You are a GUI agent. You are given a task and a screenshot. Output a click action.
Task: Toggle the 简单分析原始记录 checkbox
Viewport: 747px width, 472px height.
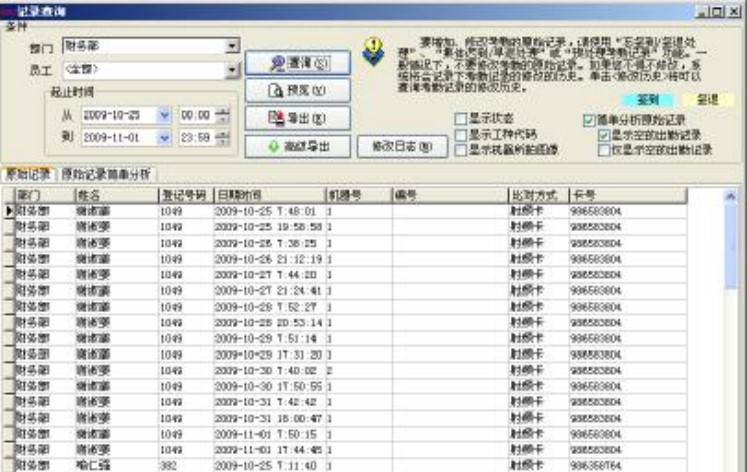[589, 120]
